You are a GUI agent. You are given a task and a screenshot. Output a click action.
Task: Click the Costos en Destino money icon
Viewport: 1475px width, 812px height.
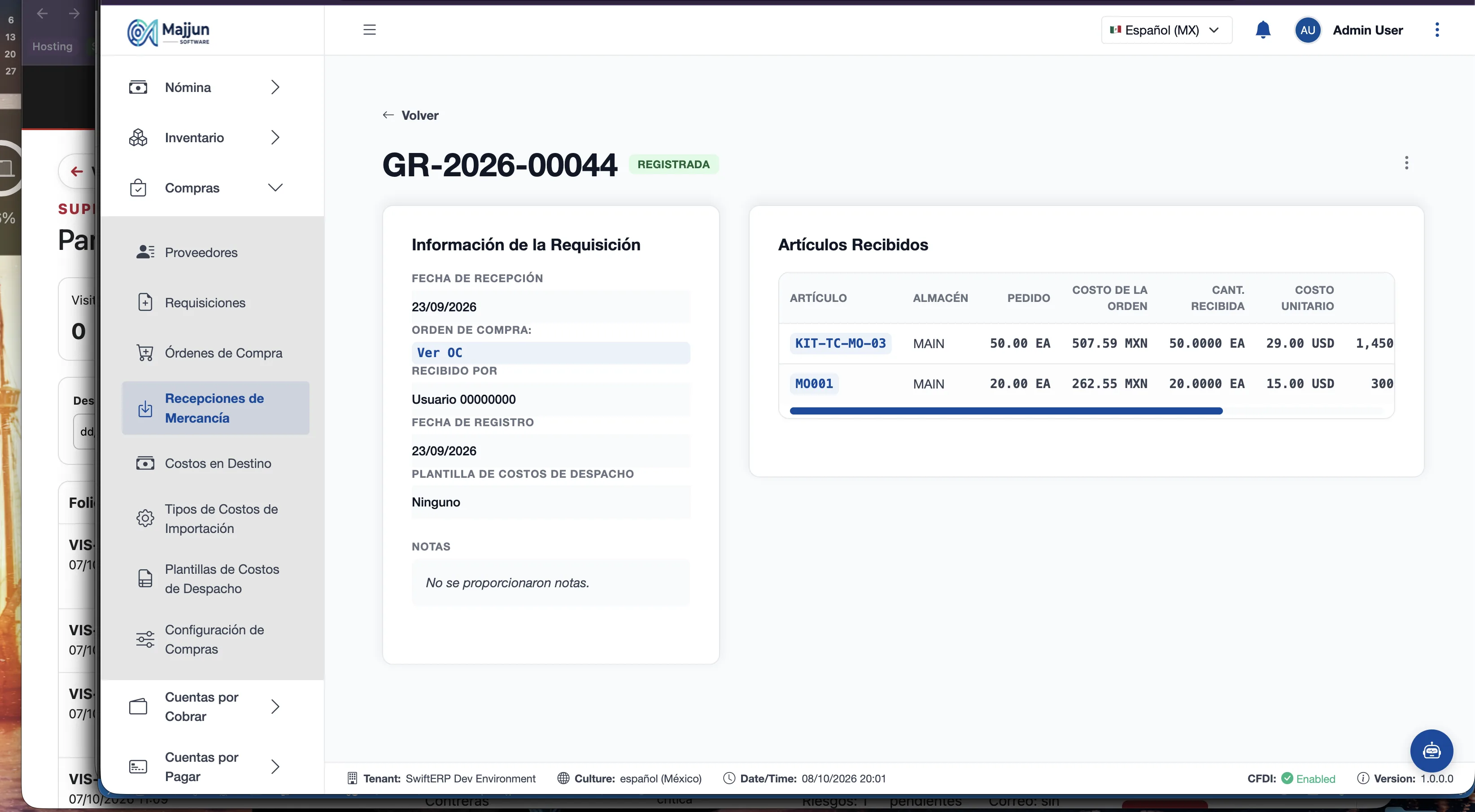(145, 463)
